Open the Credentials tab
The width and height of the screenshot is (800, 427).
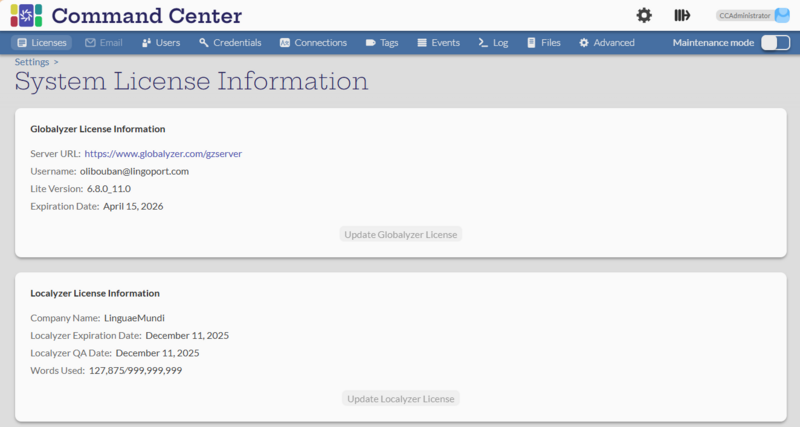(x=230, y=43)
